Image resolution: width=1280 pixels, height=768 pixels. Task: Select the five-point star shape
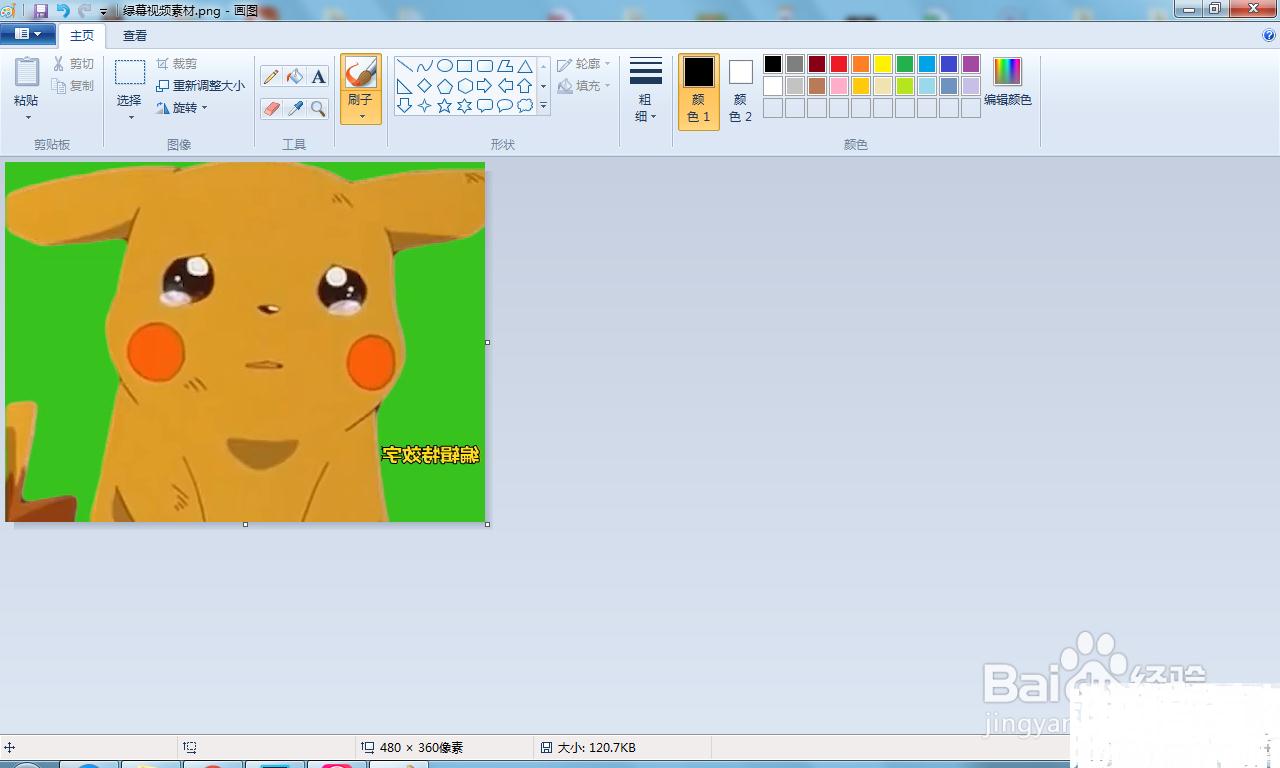tap(445, 106)
